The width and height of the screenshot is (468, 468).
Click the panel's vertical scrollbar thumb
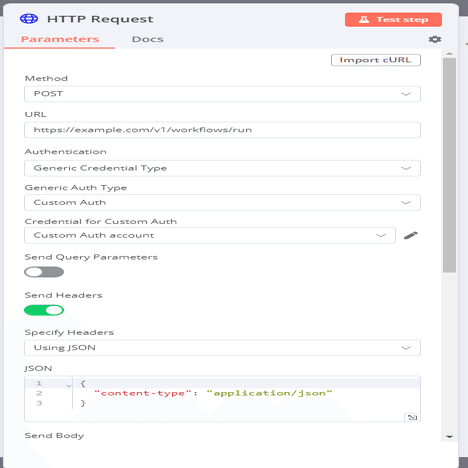(x=449, y=165)
